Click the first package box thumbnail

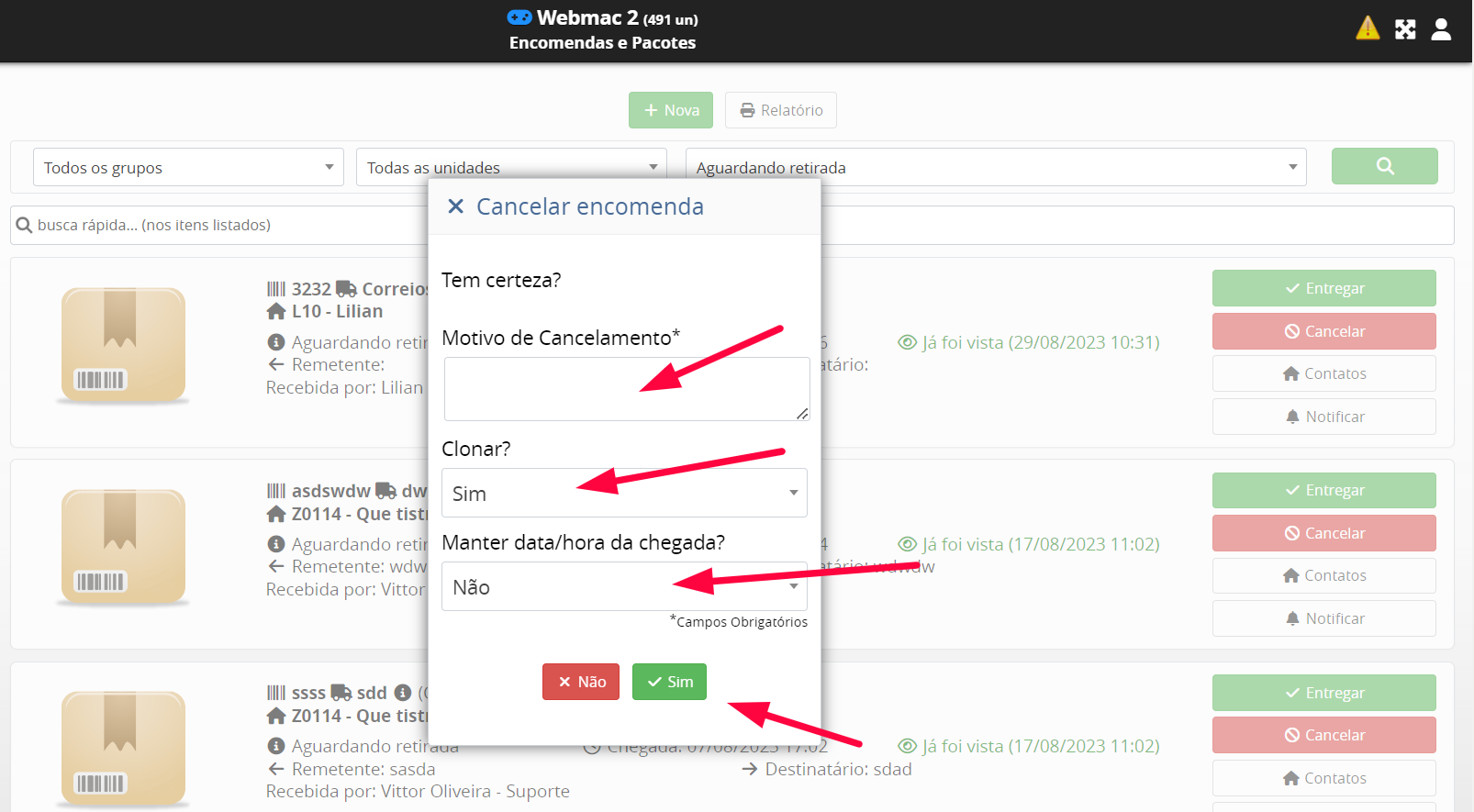coord(123,345)
